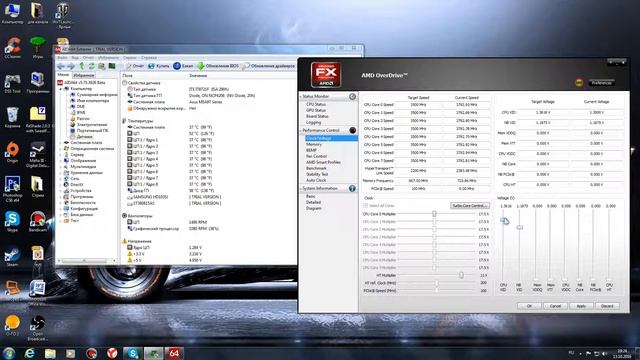Select Benchmark in OverDrive sidebar
640x360 pixels.
point(316,168)
